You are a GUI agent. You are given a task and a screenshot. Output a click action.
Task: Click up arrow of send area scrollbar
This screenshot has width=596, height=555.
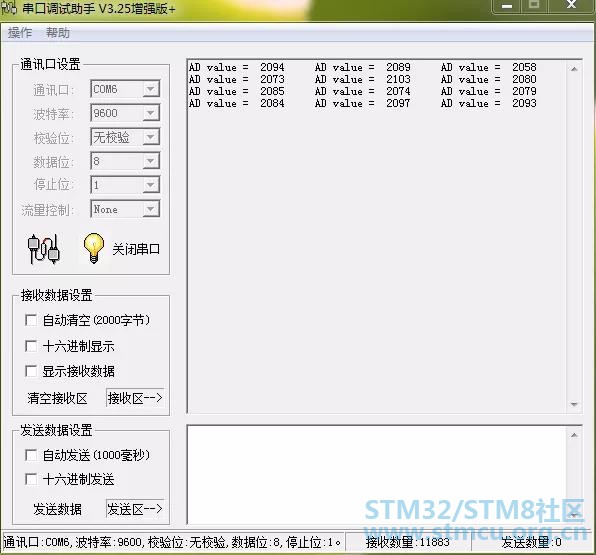[x=574, y=435]
